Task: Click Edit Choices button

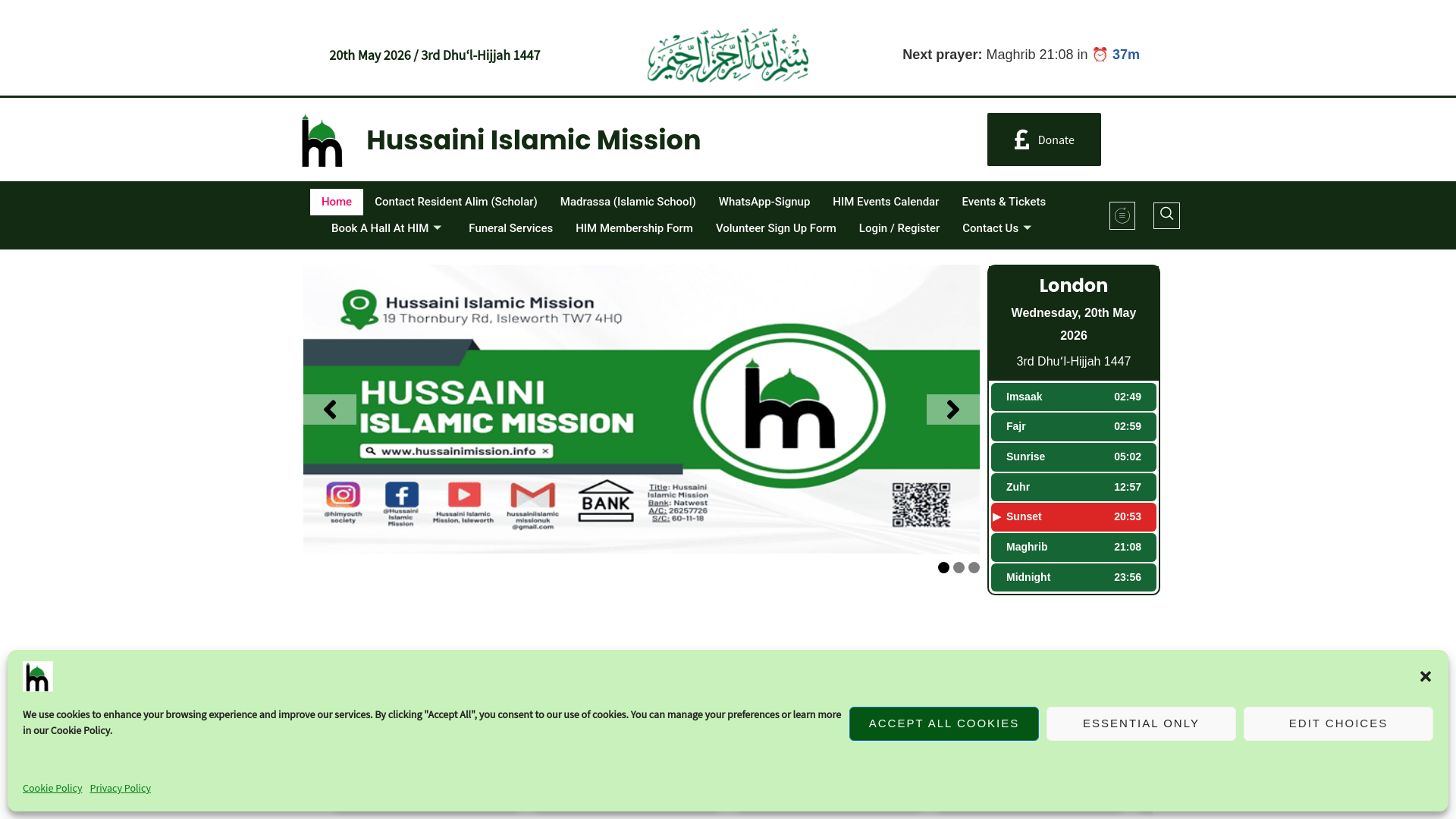Action: click(1338, 723)
